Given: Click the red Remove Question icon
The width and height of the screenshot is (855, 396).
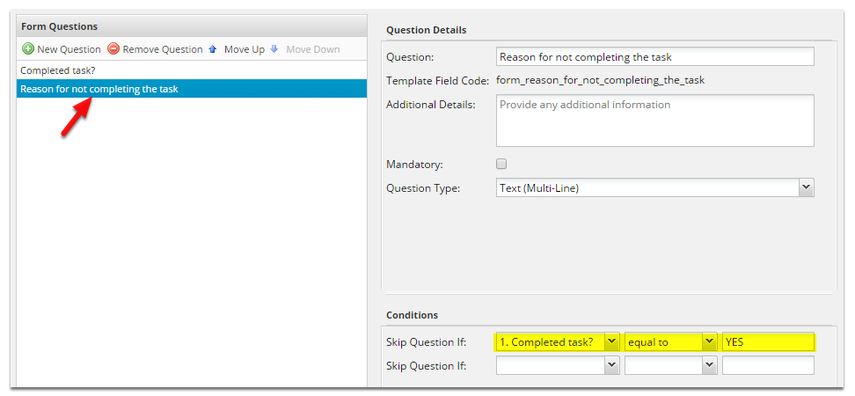Looking at the screenshot, I should pos(113,49).
